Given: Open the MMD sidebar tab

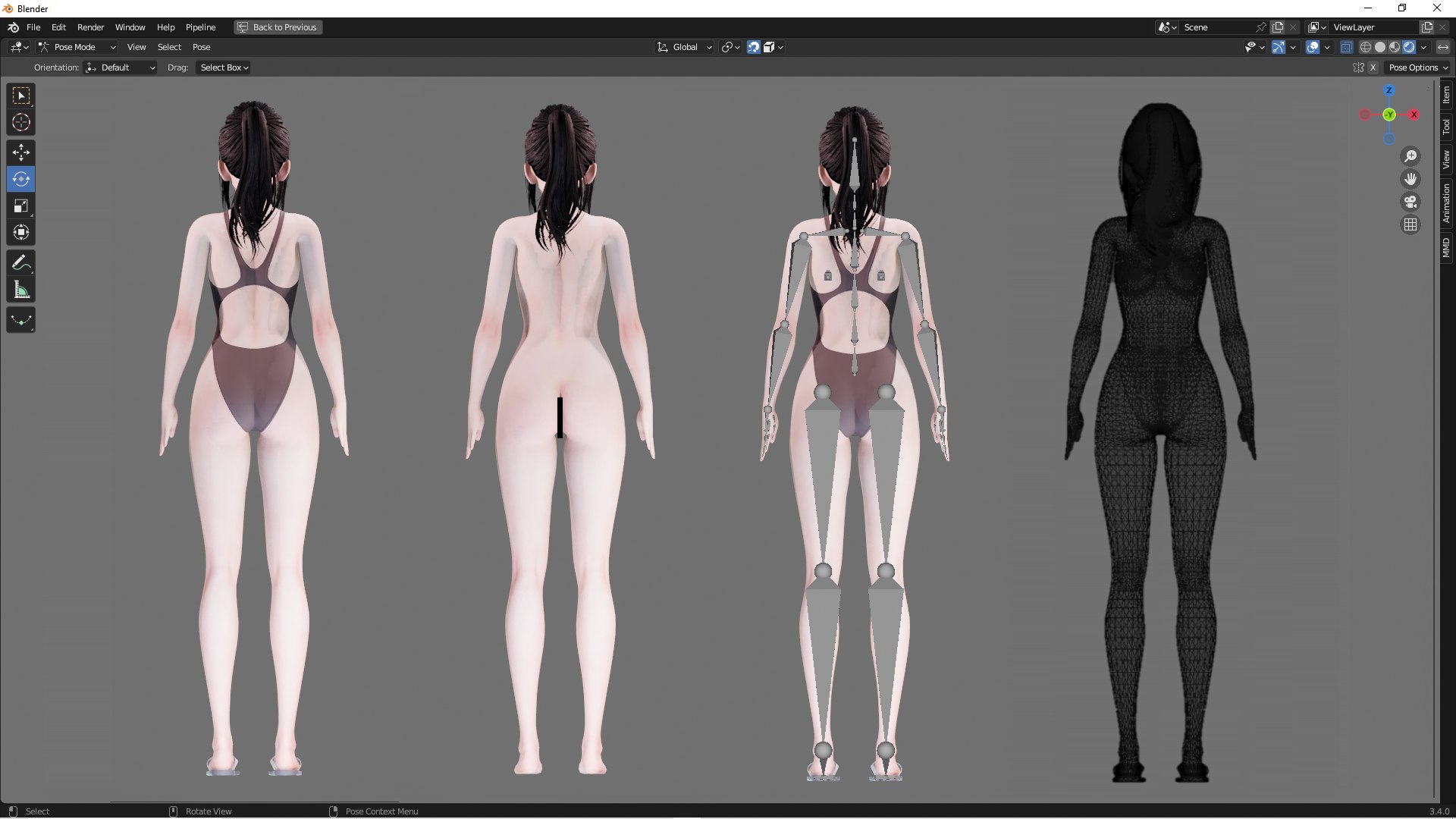Looking at the screenshot, I should click(1446, 248).
